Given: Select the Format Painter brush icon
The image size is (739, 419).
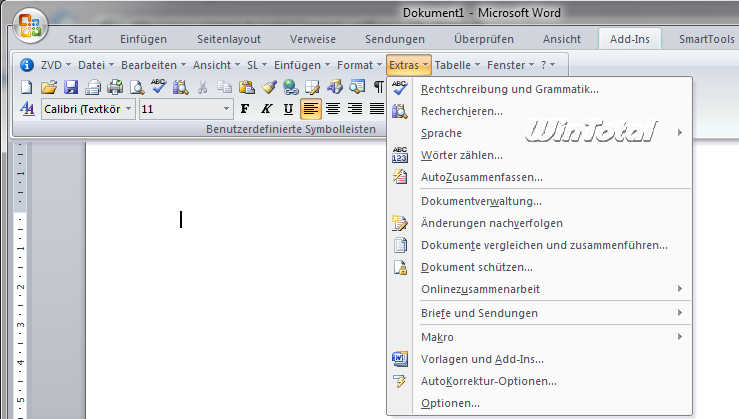Looking at the screenshot, I should [x=269, y=87].
